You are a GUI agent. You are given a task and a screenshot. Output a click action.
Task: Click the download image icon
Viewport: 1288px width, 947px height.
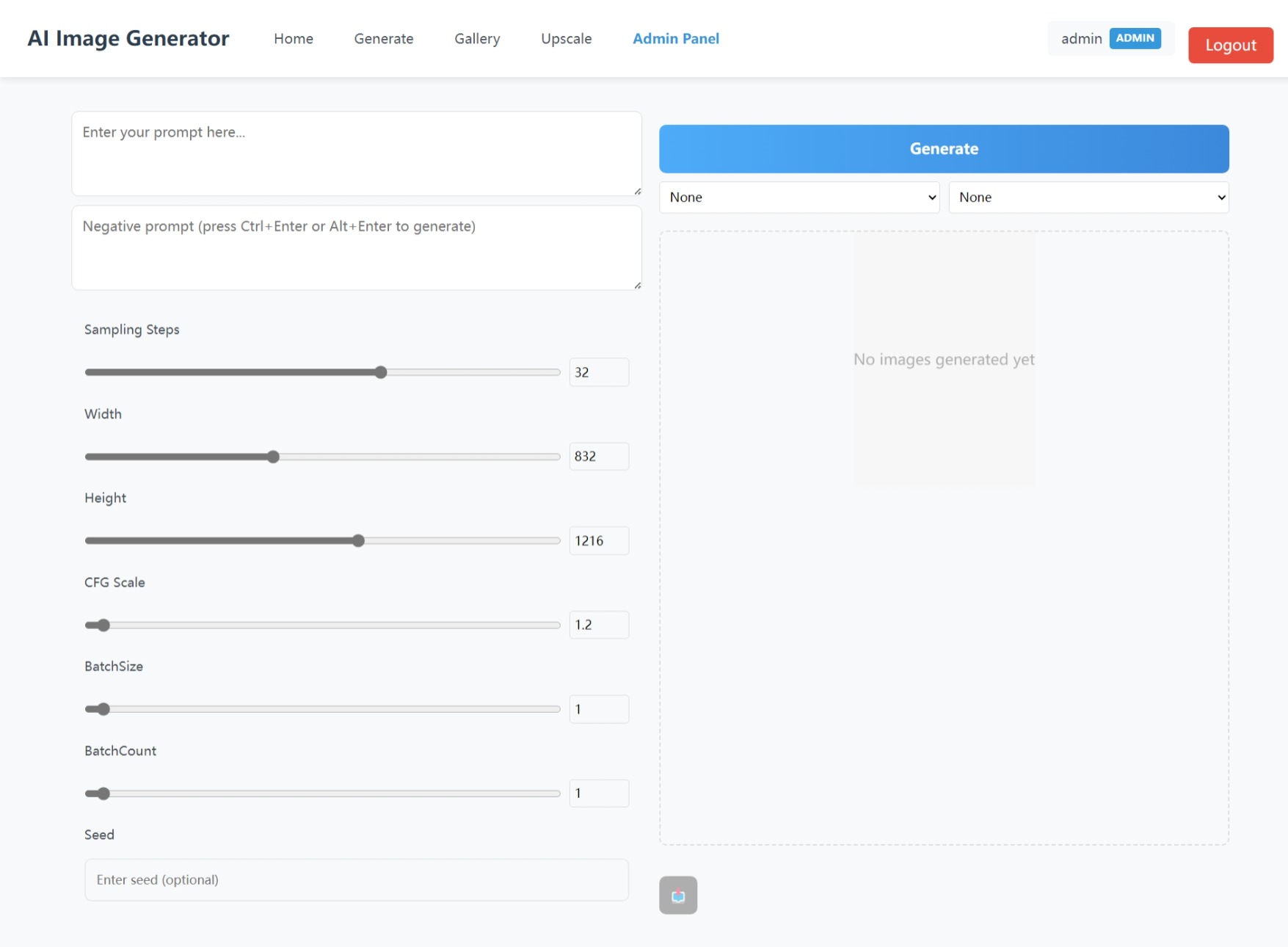point(677,895)
